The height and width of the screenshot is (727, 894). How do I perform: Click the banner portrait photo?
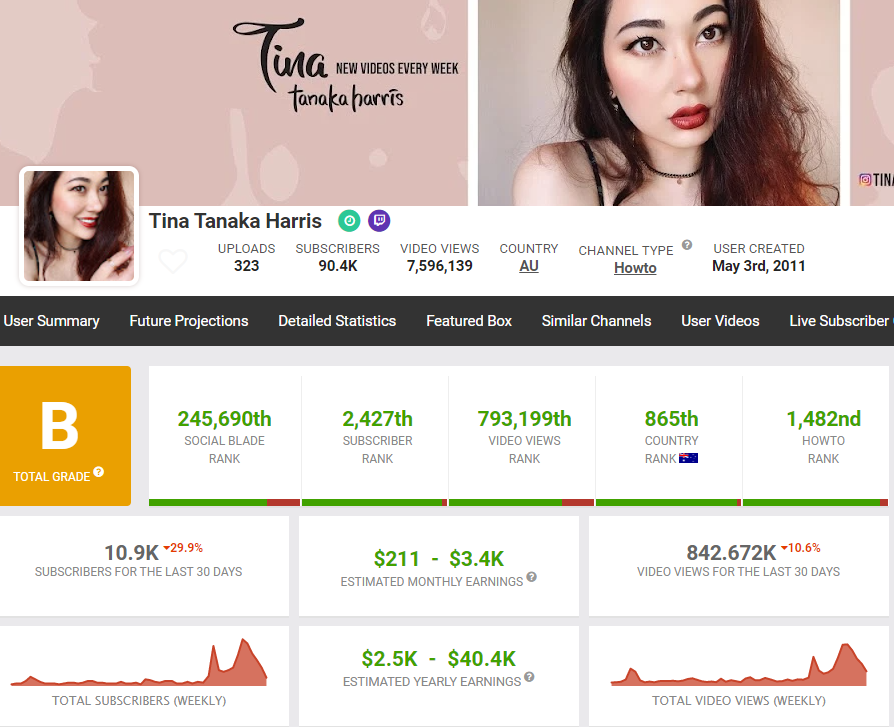[659, 103]
